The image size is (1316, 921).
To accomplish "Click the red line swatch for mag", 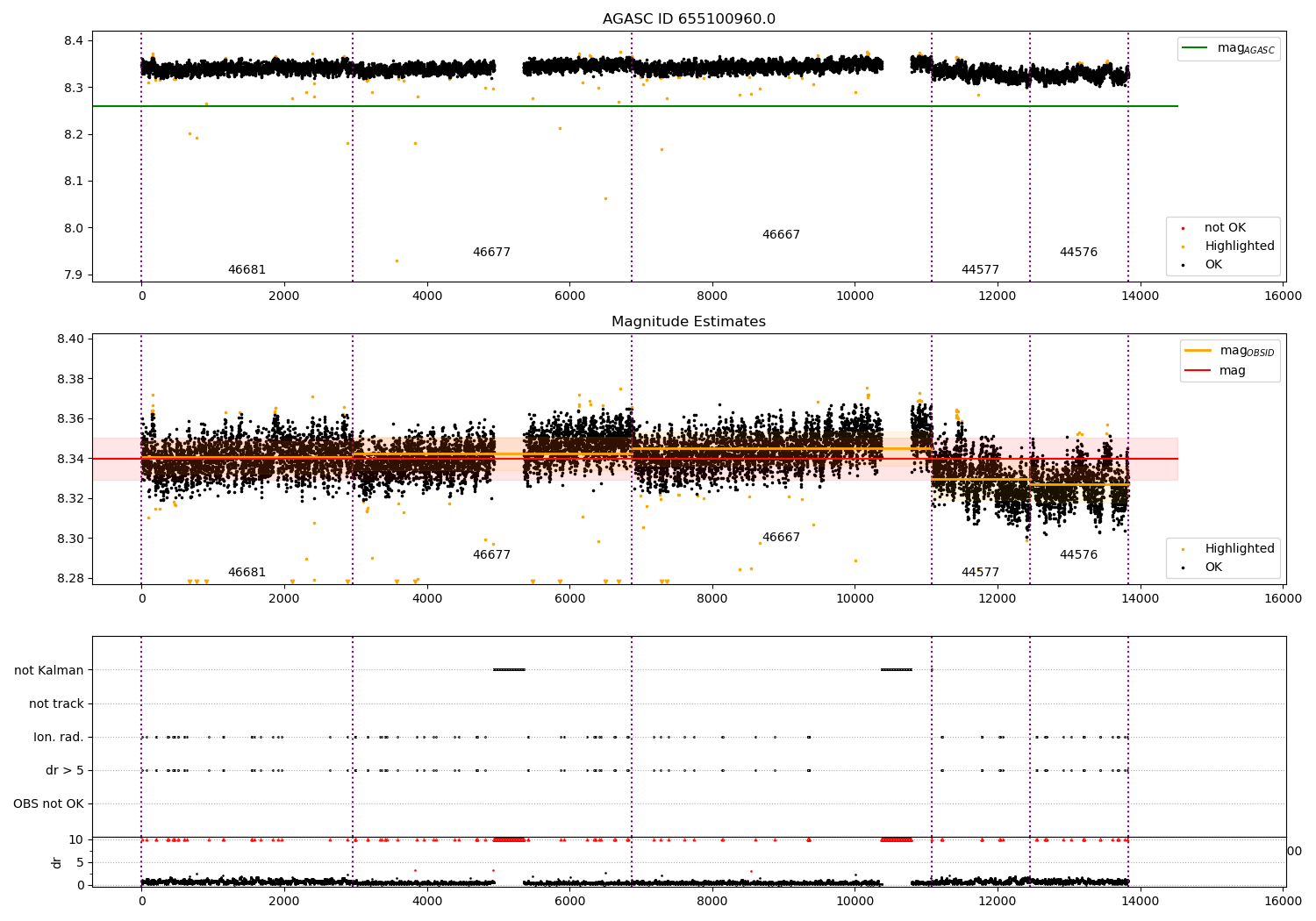I will [1198, 371].
